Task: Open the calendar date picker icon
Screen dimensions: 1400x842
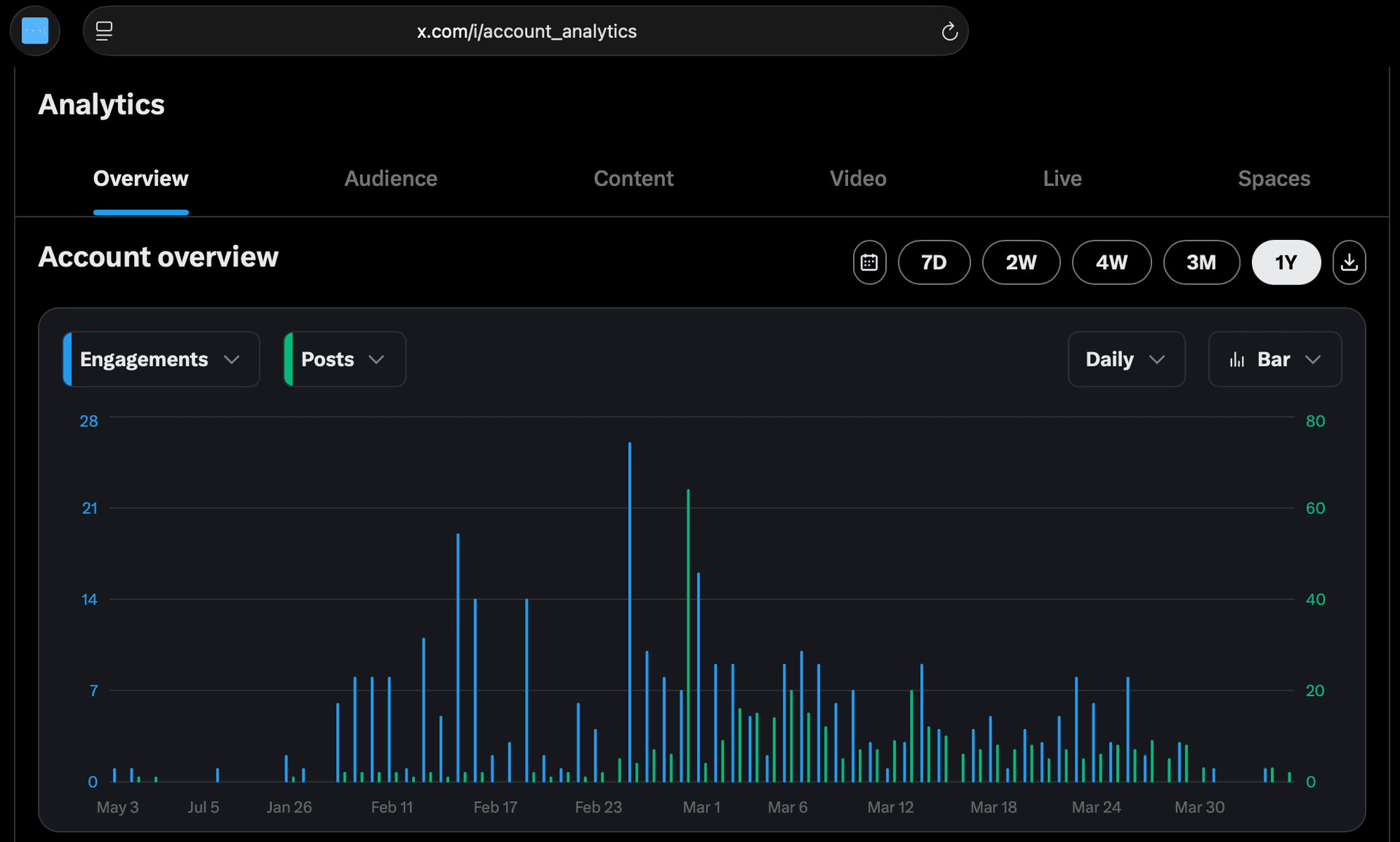Action: tap(869, 262)
